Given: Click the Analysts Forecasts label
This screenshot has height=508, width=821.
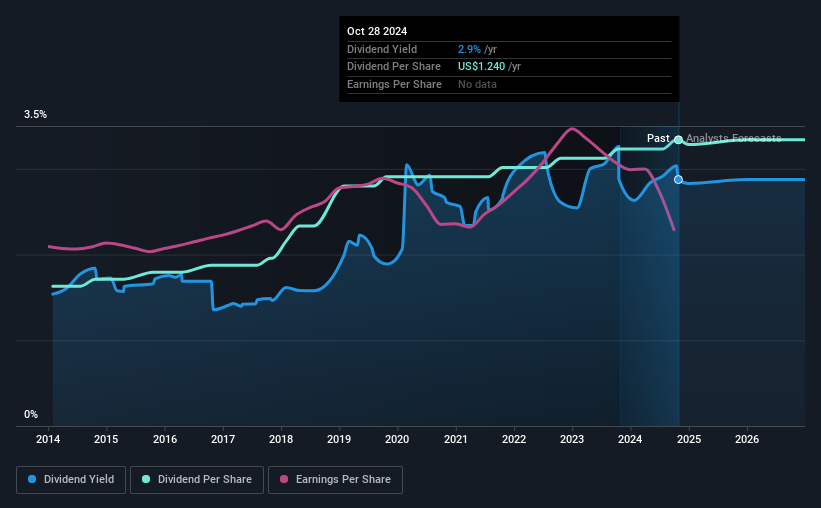Looking at the screenshot, I should (734, 138).
